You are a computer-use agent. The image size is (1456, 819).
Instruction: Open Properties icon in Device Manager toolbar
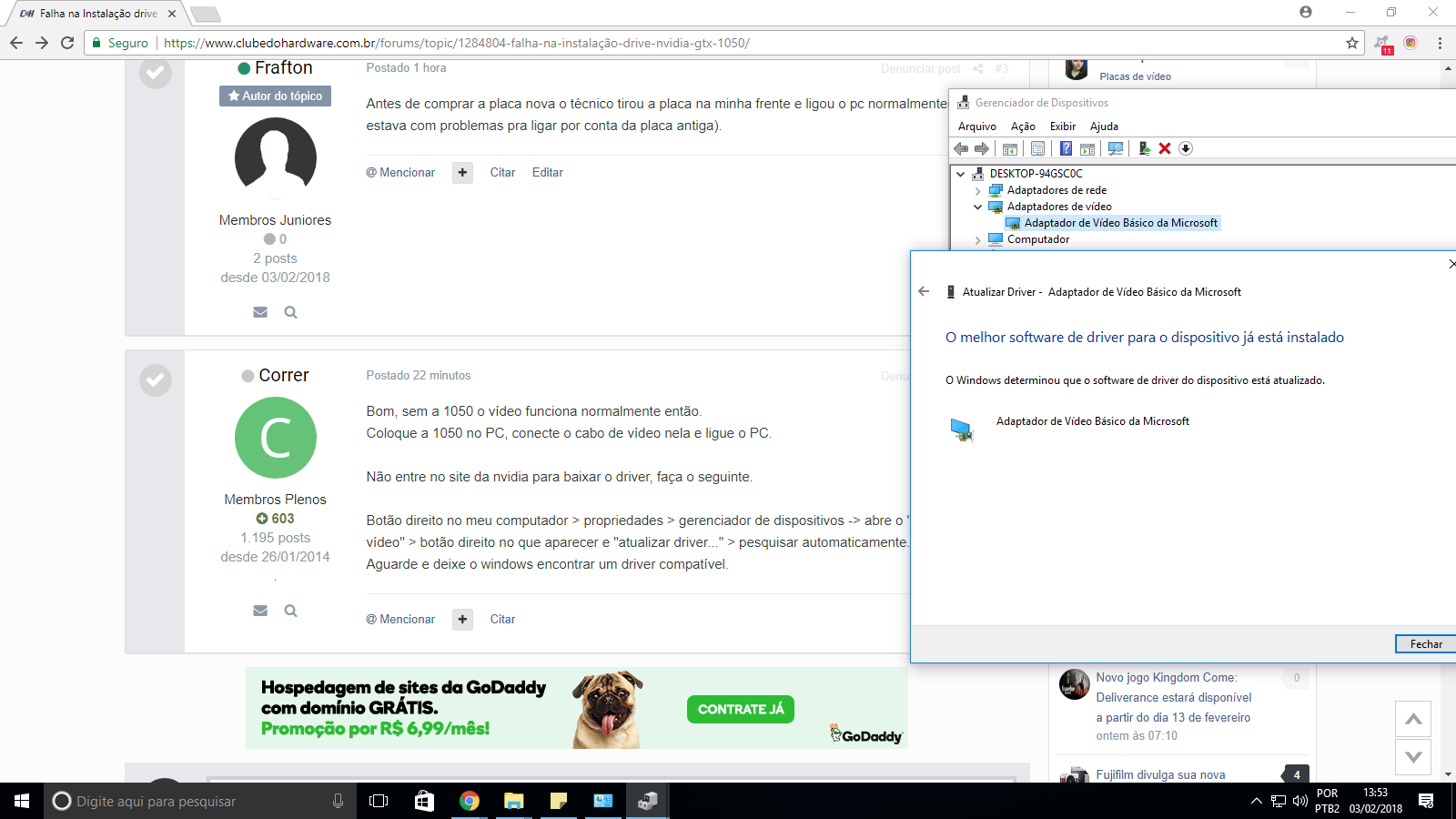(x=1037, y=148)
